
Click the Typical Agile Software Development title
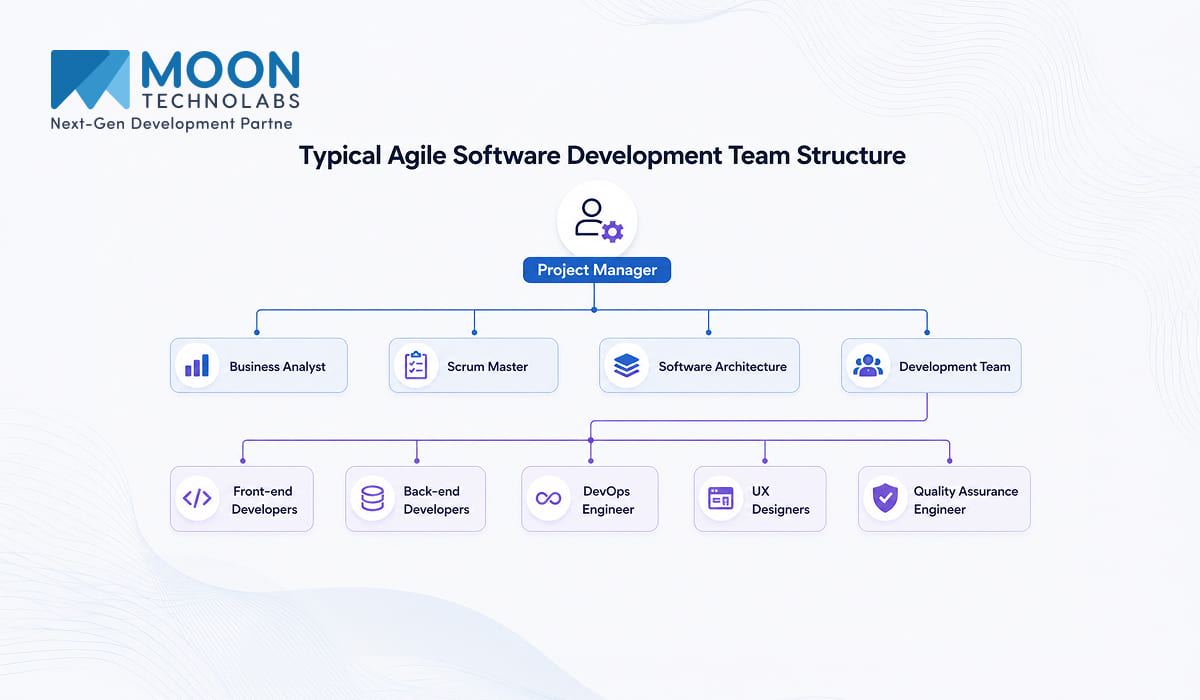click(603, 156)
